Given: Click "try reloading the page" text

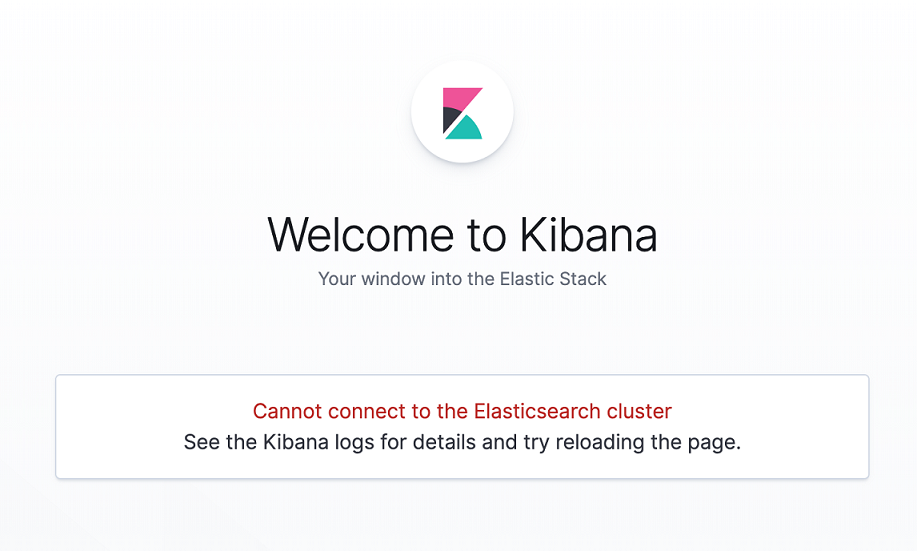Looking at the screenshot, I should click(x=631, y=442).
